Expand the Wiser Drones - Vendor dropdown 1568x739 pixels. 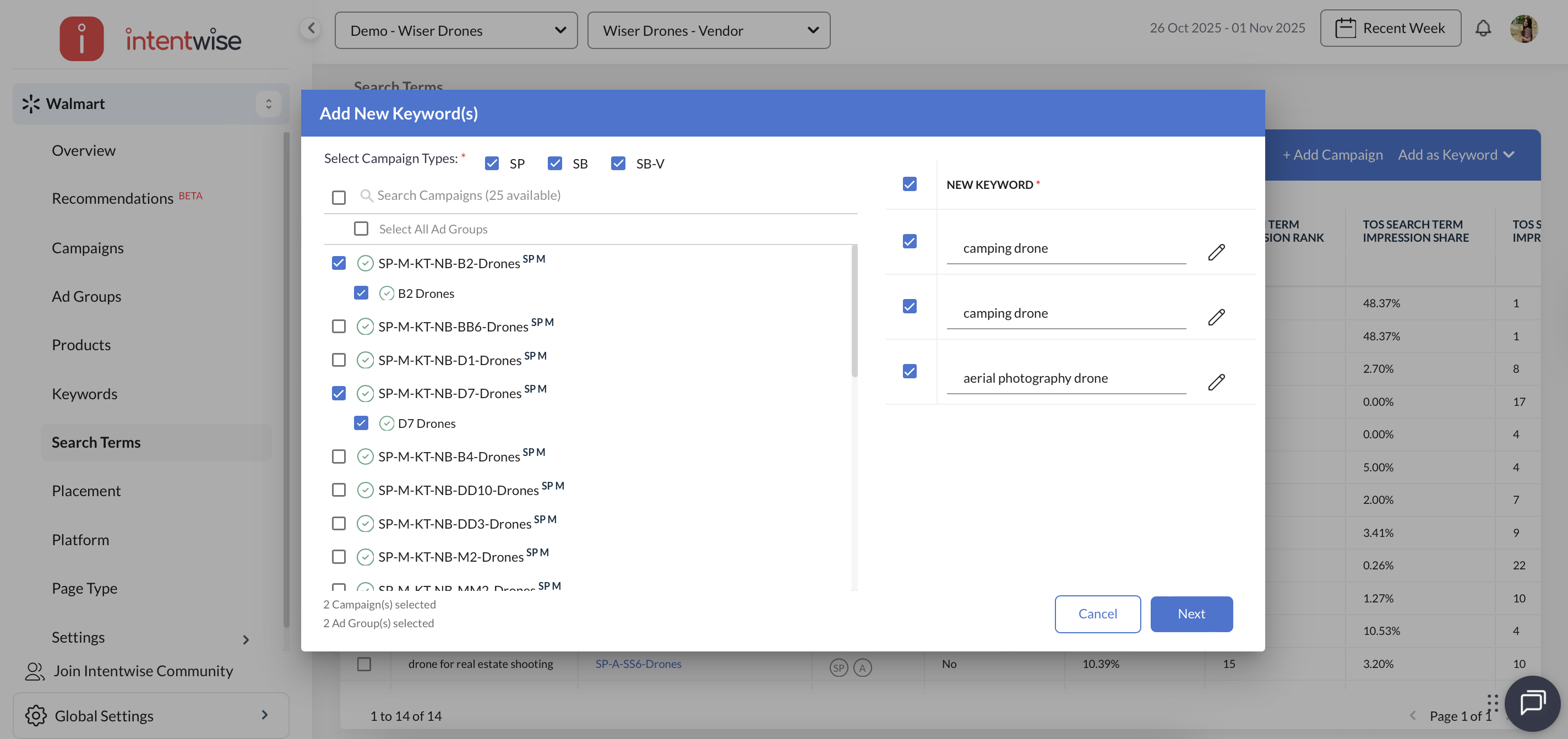(x=709, y=30)
